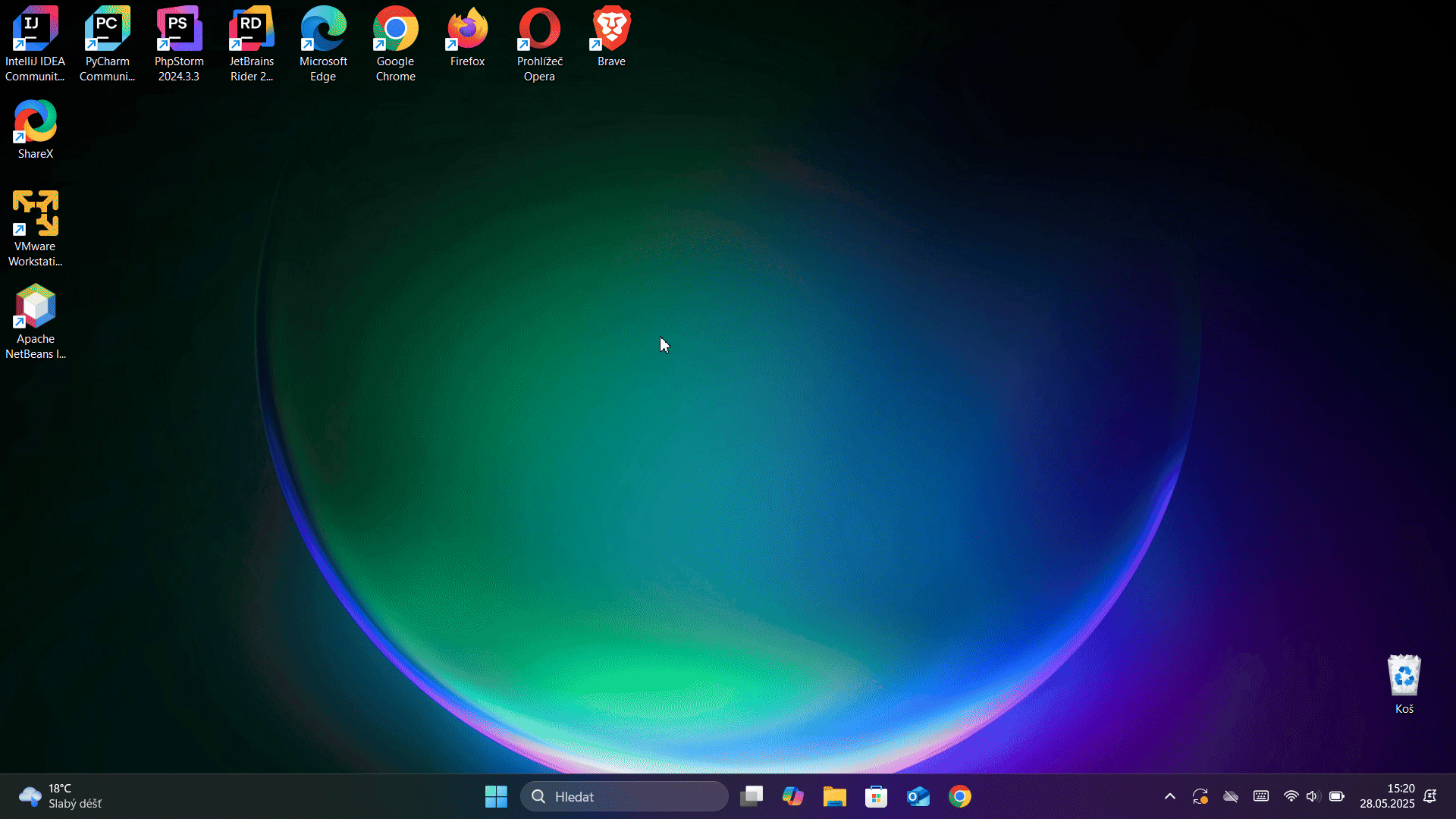Launch VMware Workstation
This screenshot has height=819, width=1456.
pos(35,214)
